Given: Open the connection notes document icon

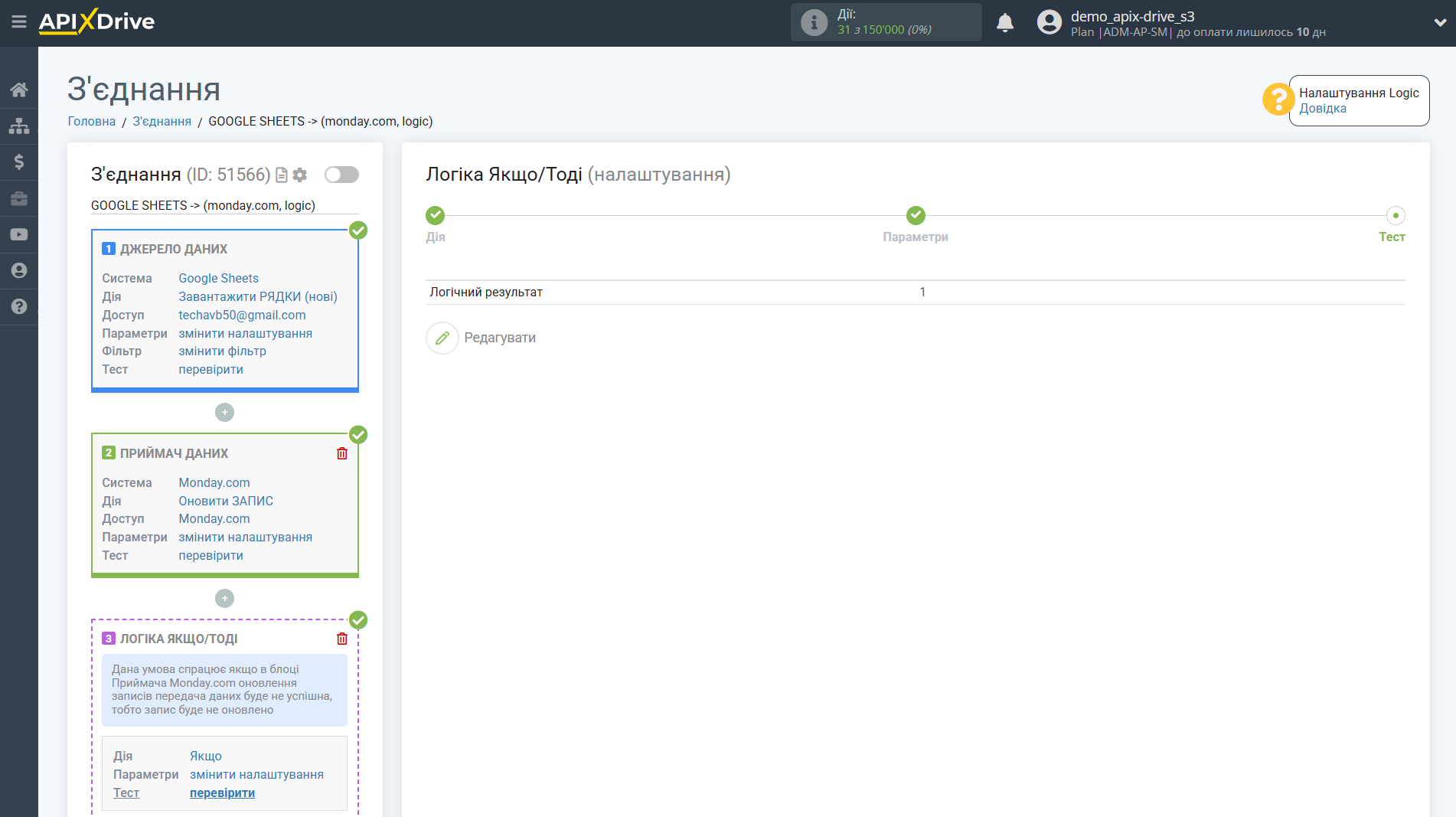Looking at the screenshot, I should (281, 175).
